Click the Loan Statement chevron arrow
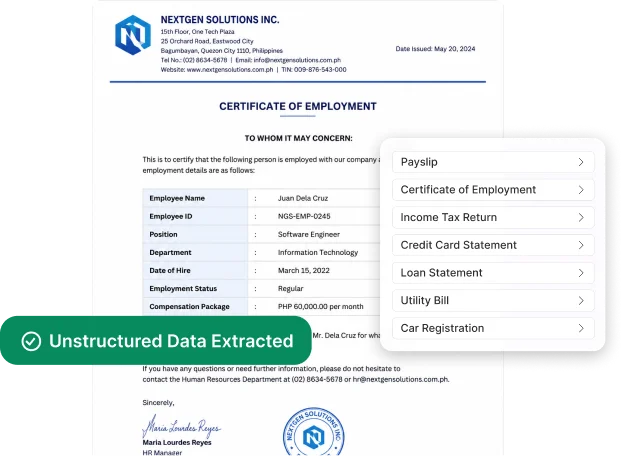 pyautogui.click(x=581, y=273)
